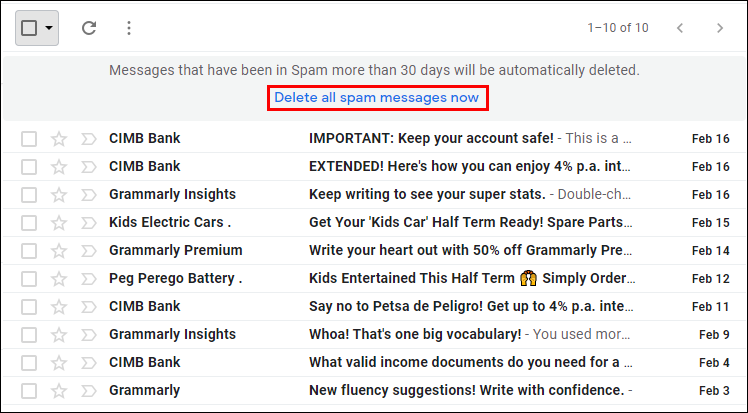The image size is (748, 413).
Task: Star the Peg Perego Battery email
Action: pos(59,278)
